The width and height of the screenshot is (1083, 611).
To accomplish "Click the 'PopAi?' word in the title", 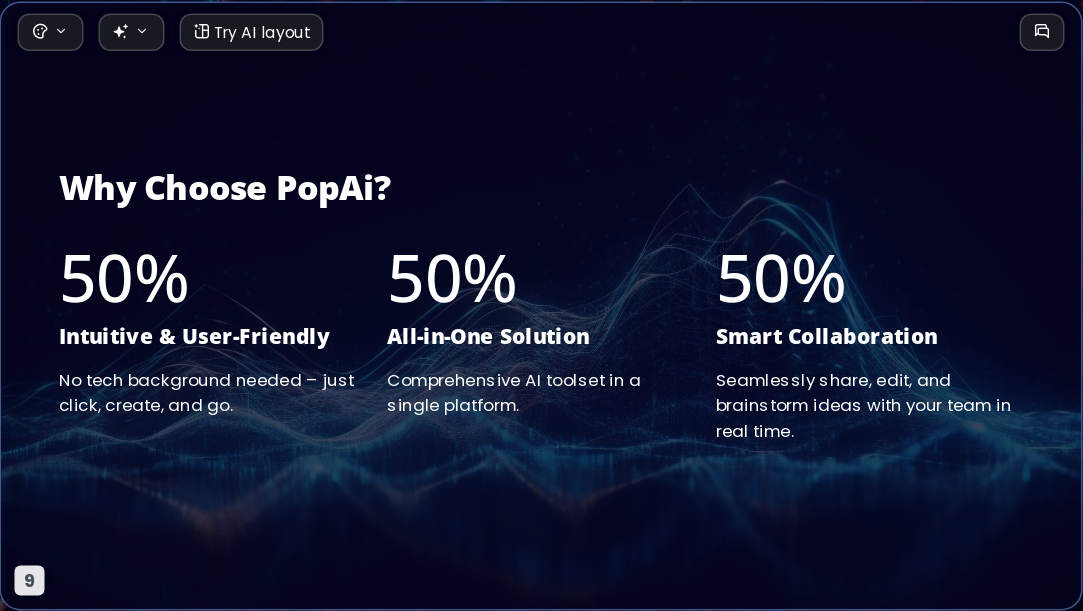I will click(x=334, y=188).
